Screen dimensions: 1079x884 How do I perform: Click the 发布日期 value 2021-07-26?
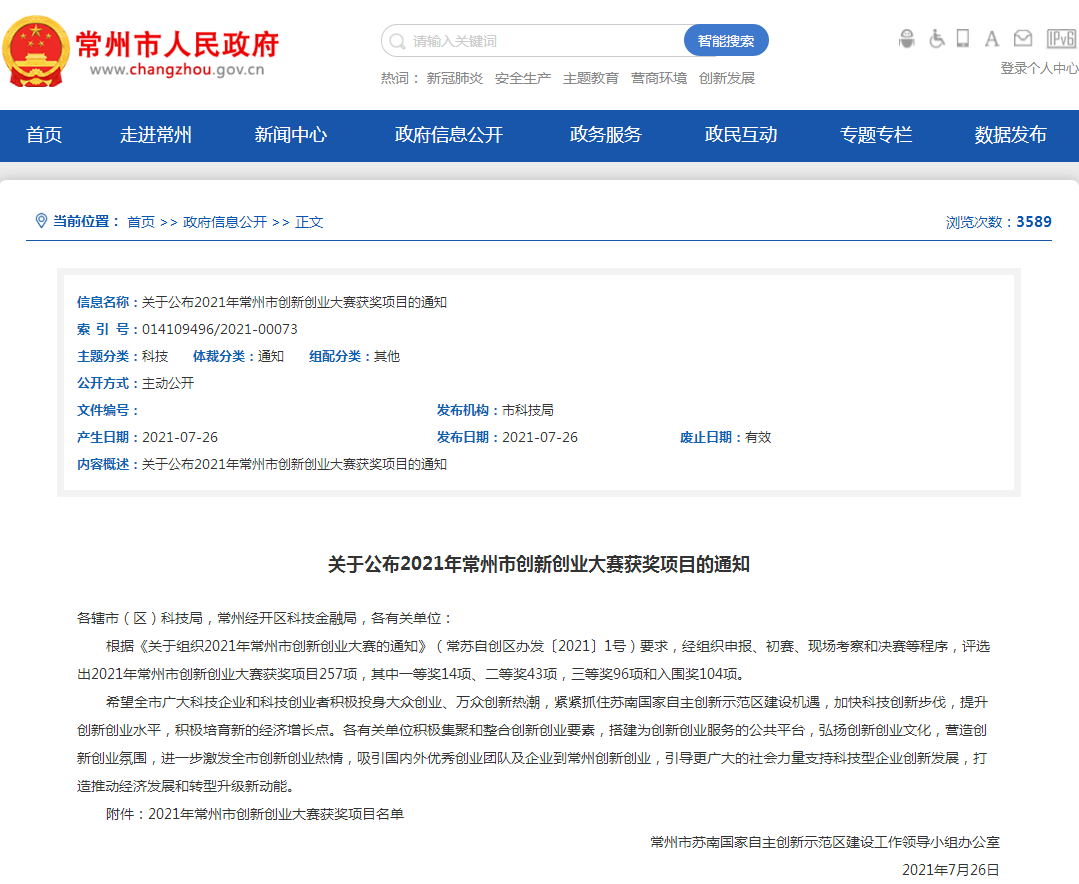click(x=540, y=438)
